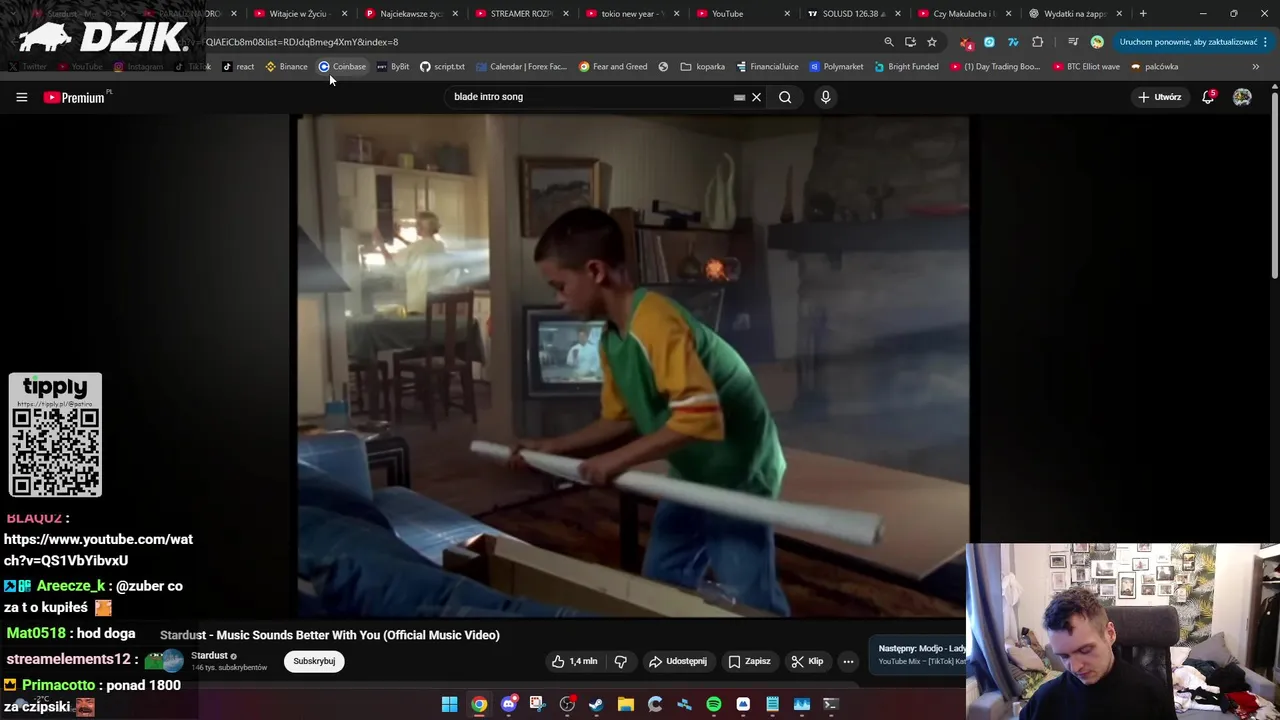Viewport: 1280px width, 720px height.
Task: Open the media controls icon in Chrome toolbar
Action: [1073, 42]
